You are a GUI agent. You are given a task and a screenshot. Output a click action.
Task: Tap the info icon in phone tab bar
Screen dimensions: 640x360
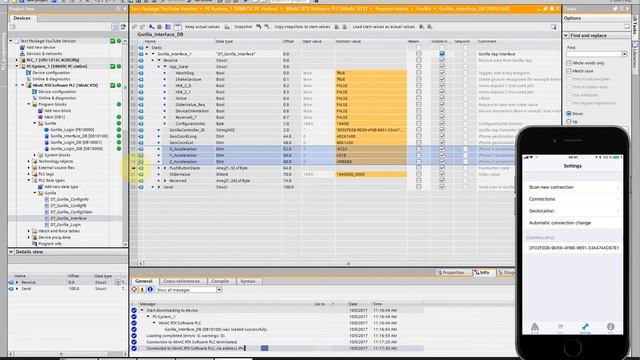click(x=610, y=327)
